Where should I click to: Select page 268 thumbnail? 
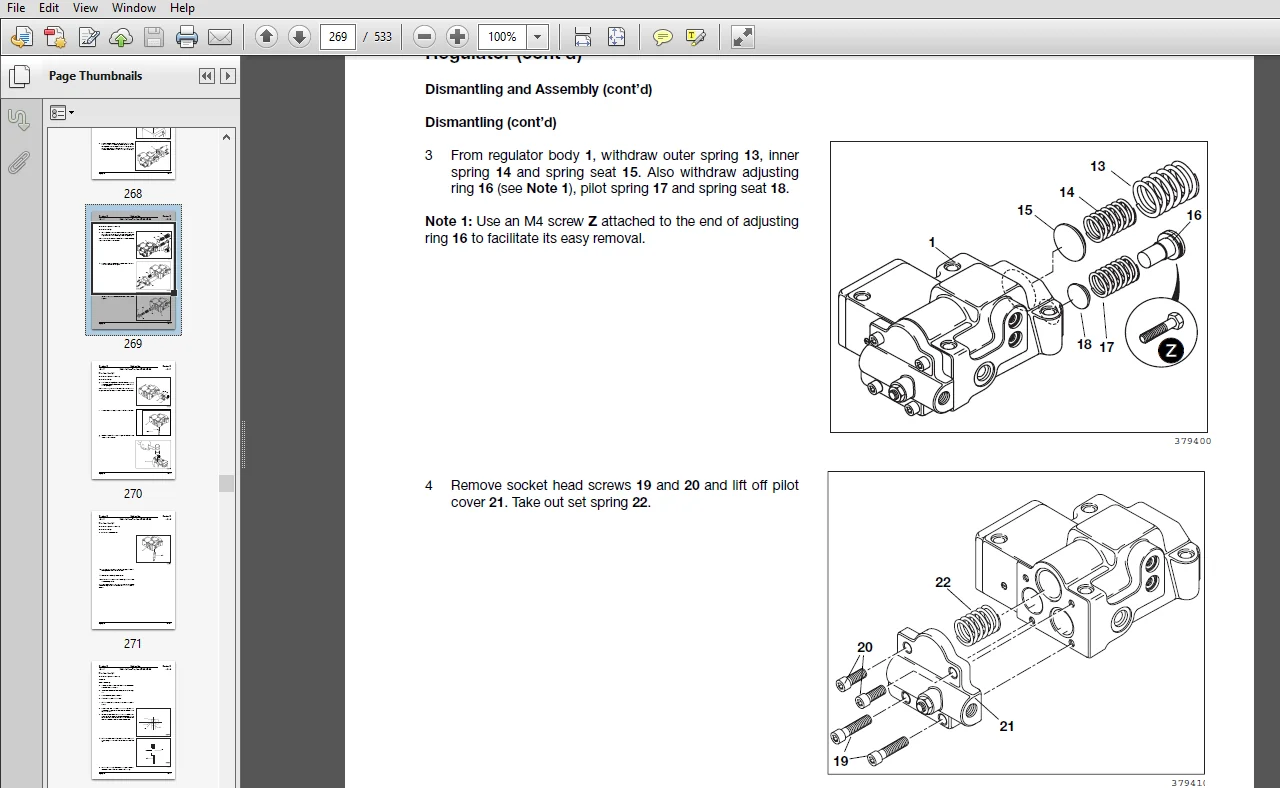[133, 155]
